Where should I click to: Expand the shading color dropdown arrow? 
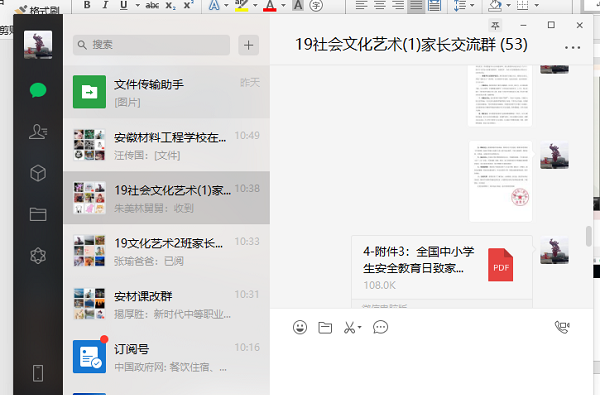click(x=509, y=5)
